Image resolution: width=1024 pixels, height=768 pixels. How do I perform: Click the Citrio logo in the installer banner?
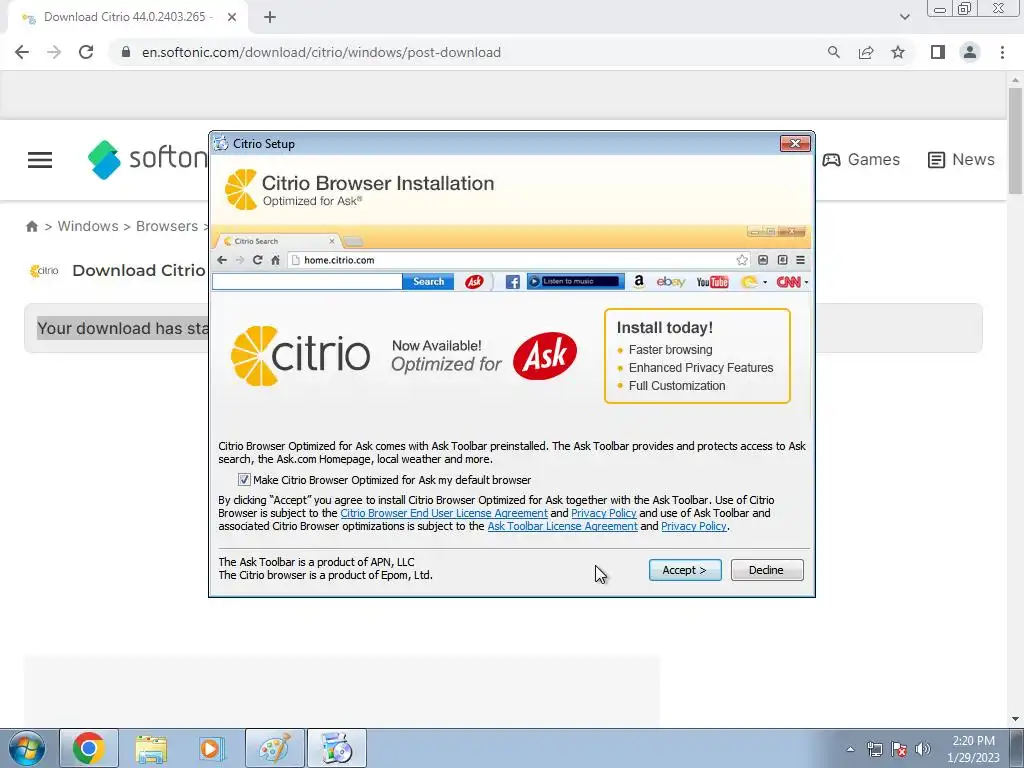[x=300, y=356]
